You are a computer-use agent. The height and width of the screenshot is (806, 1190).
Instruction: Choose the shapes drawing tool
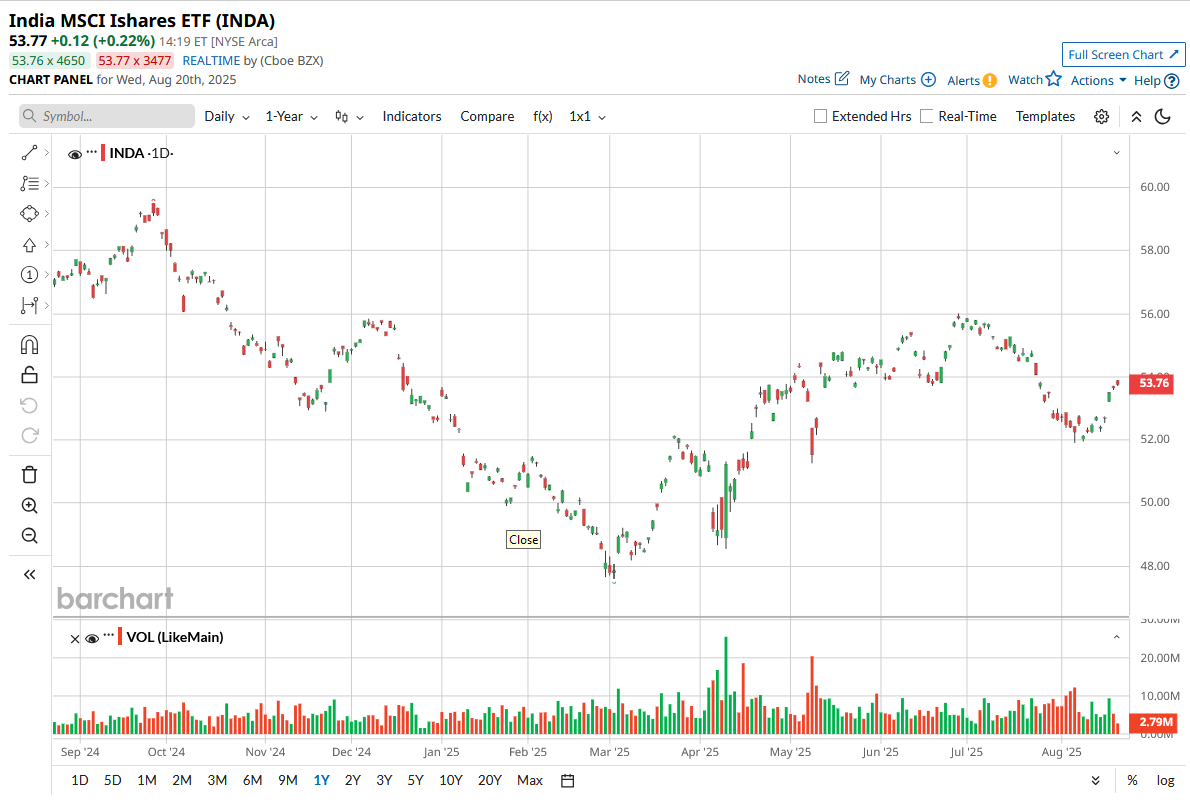(x=29, y=214)
